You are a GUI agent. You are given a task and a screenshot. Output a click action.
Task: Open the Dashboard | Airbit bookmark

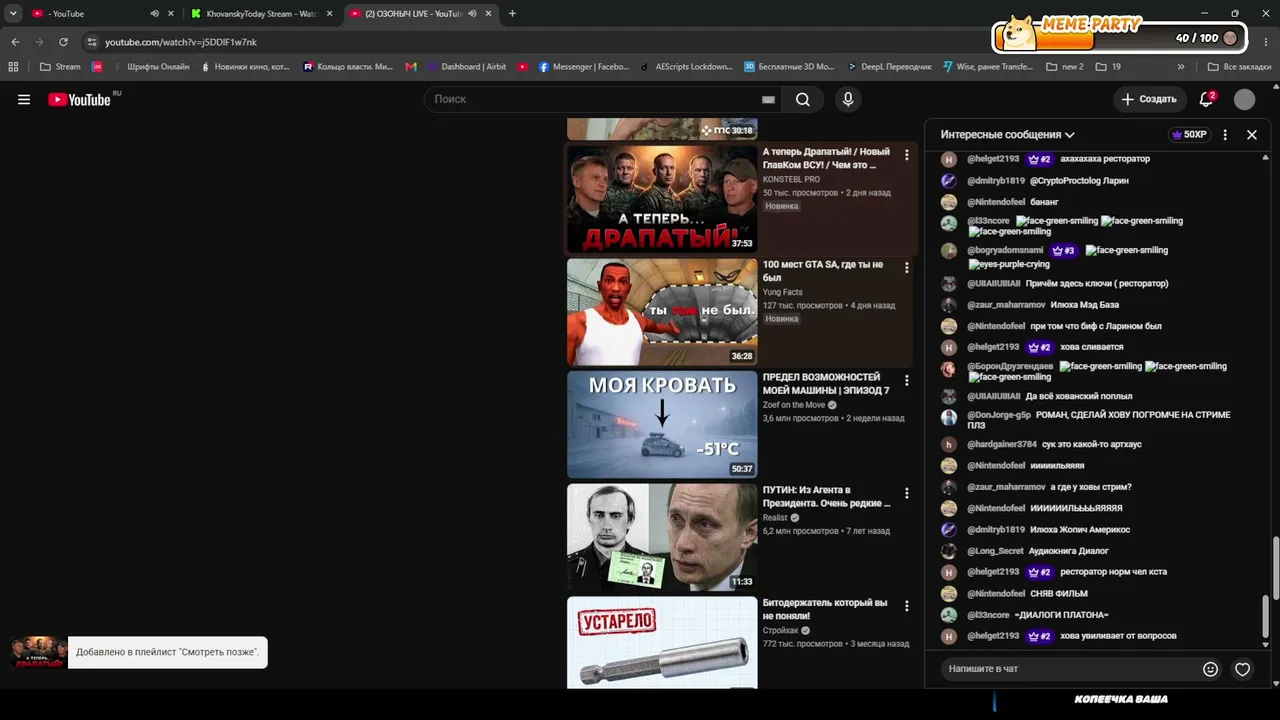coord(466,67)
